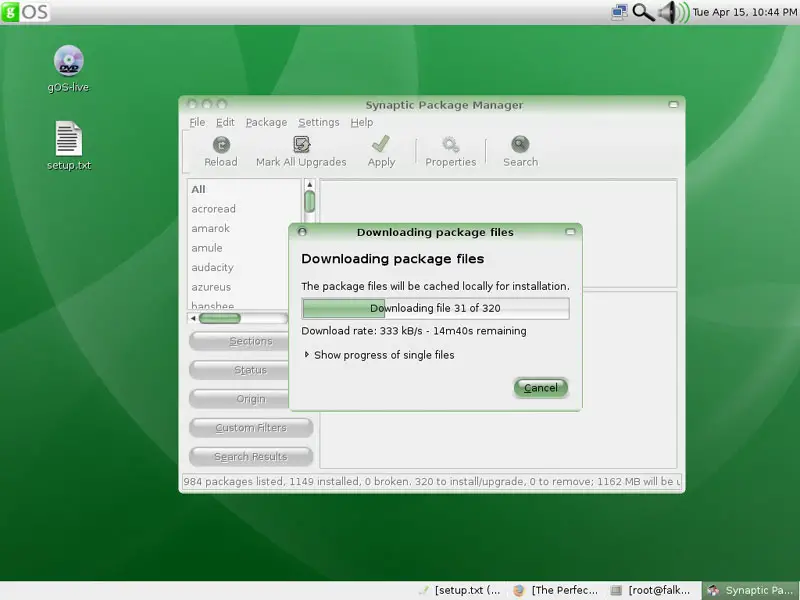Click the clock showing Tue Apr 15

744,12
